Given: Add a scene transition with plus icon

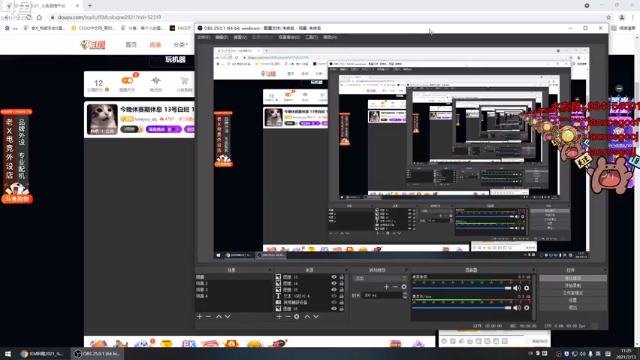Looking at the screenshot, I should 386,287.
